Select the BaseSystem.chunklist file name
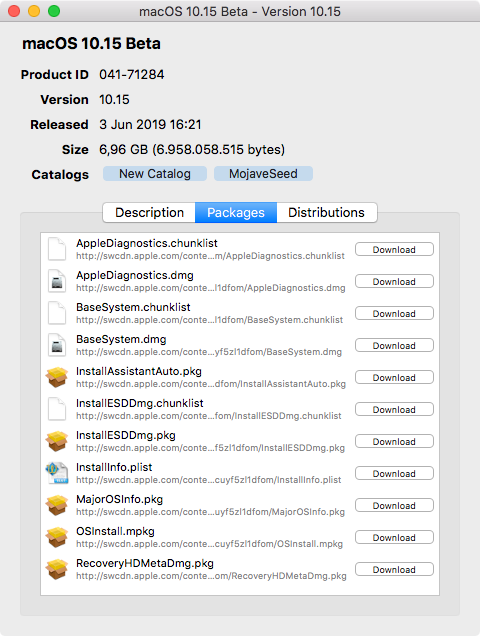This screenshot has width=480, height=636. click(133, 307)
